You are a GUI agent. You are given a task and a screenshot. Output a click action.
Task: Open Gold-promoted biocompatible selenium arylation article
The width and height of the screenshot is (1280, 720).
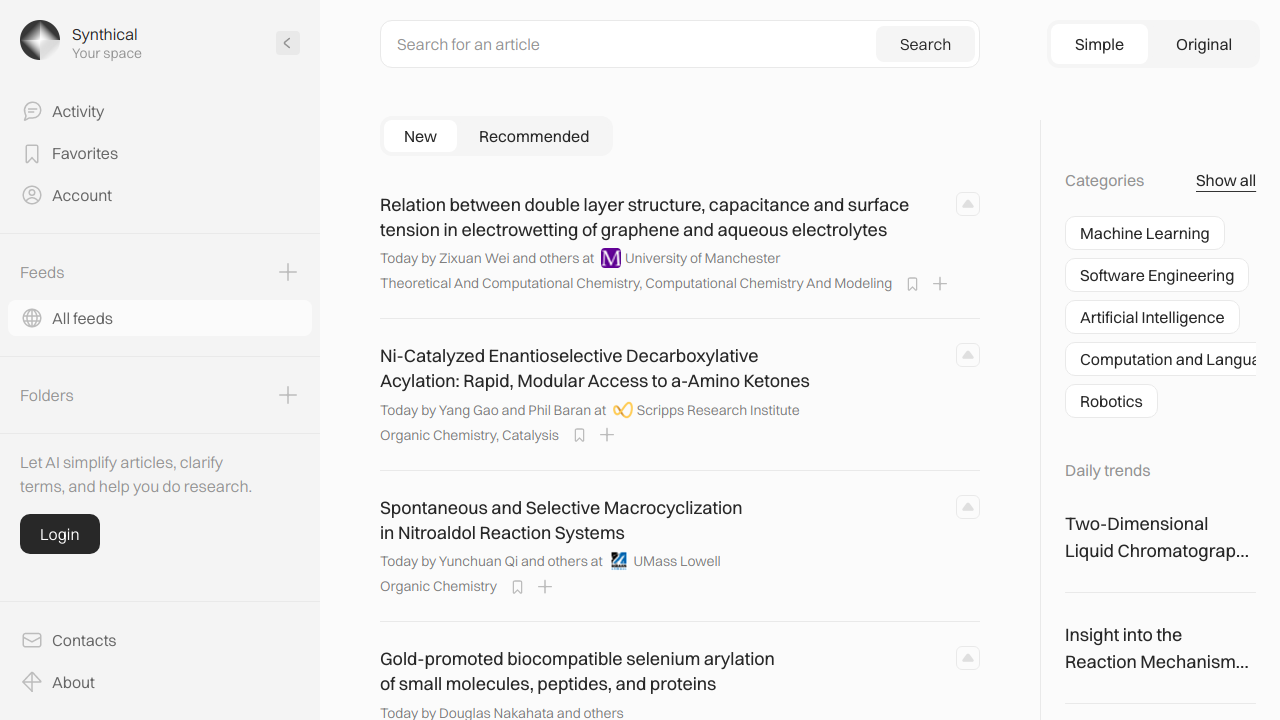pos(577,671)
